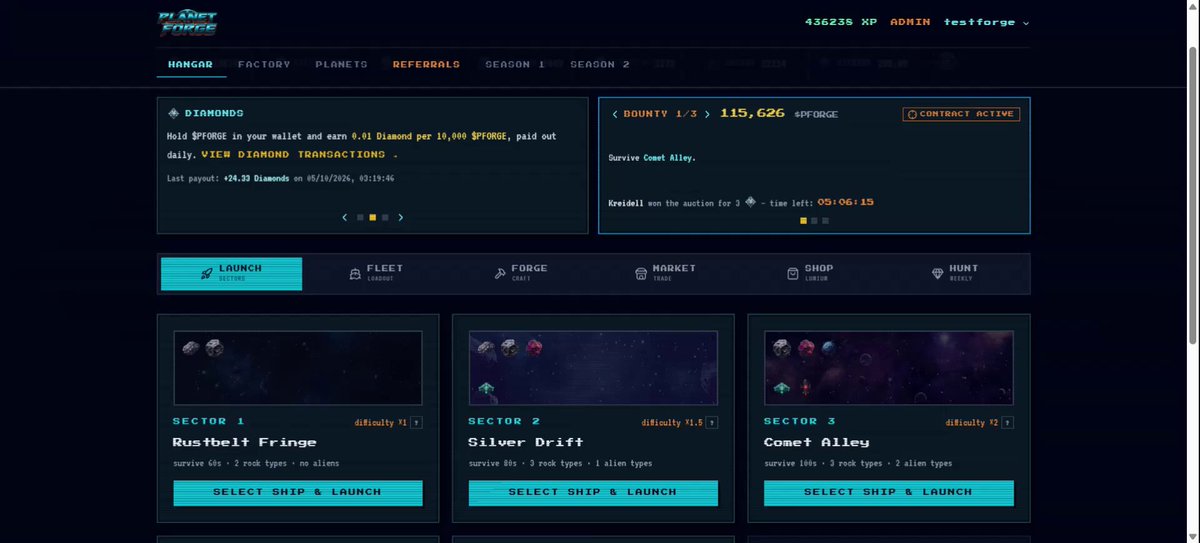
Task: Open the Season 2 tab
Action: 600,64
